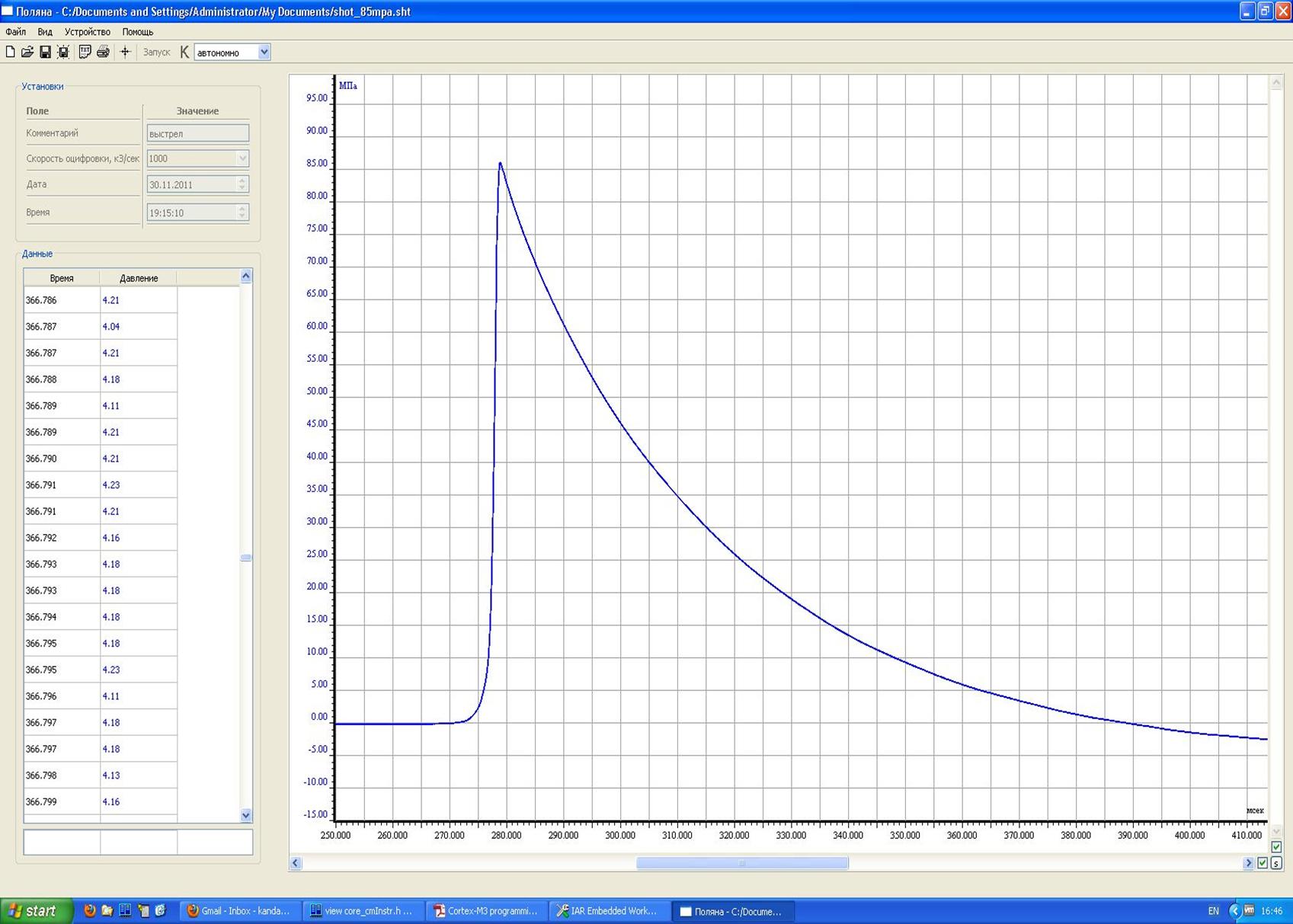Viewport: 1293px width, 924px height.
Task: Click the graph horizontal scroll-left arrow
Action: tap(296, 863)
